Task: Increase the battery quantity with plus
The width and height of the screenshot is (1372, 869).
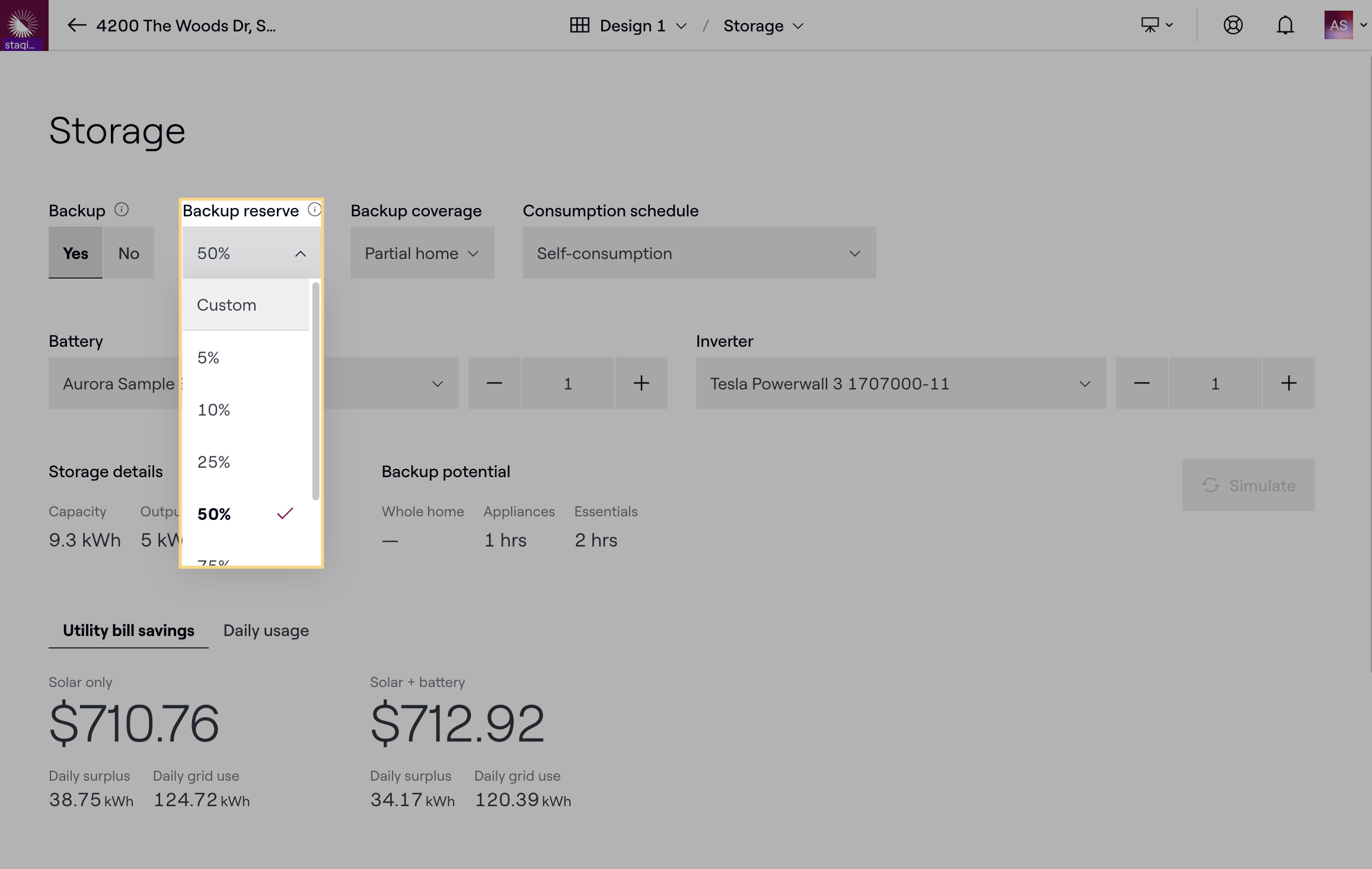Action: point(641,384)
